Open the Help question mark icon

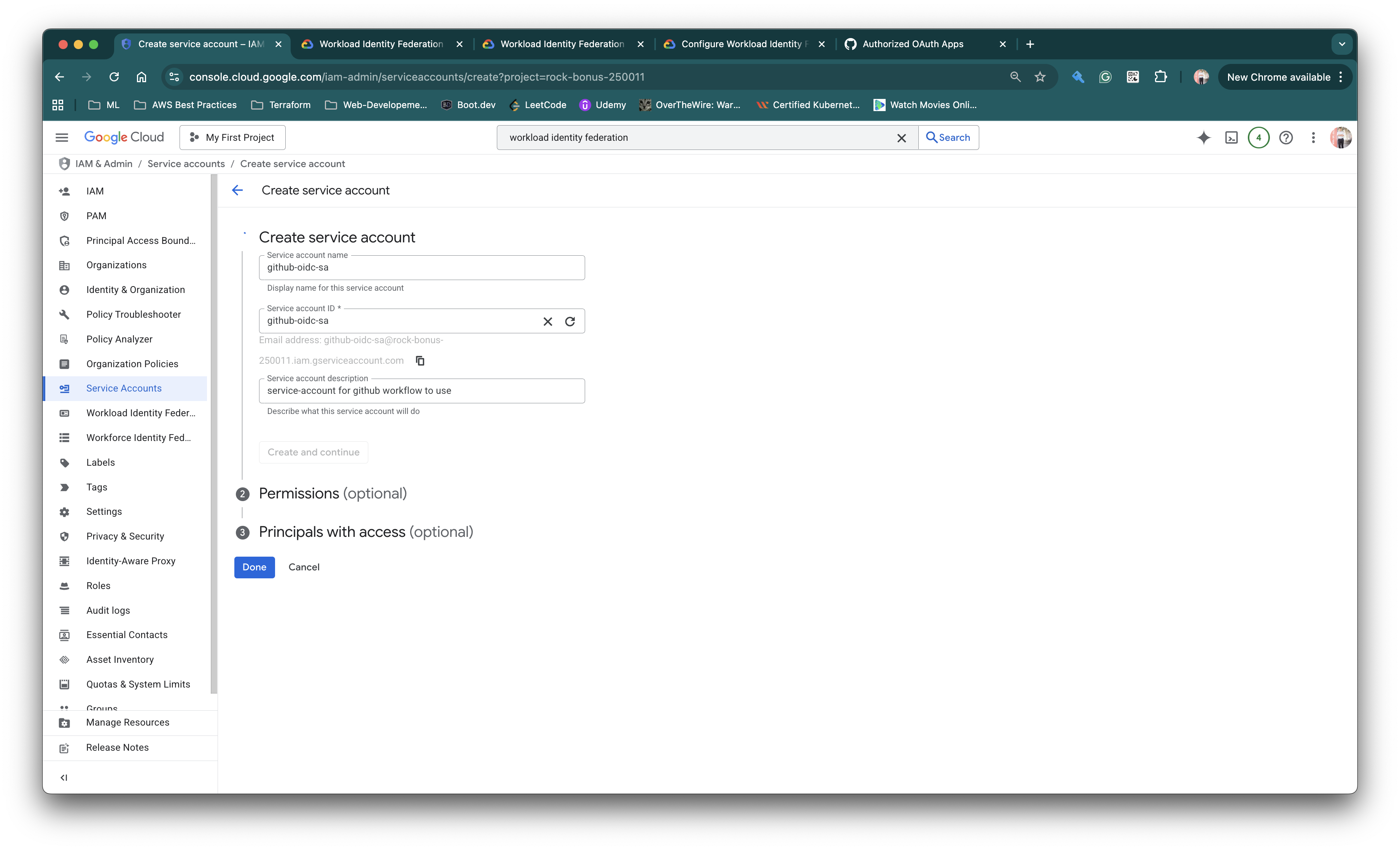pyautogui.click(x=1286, y=137)
